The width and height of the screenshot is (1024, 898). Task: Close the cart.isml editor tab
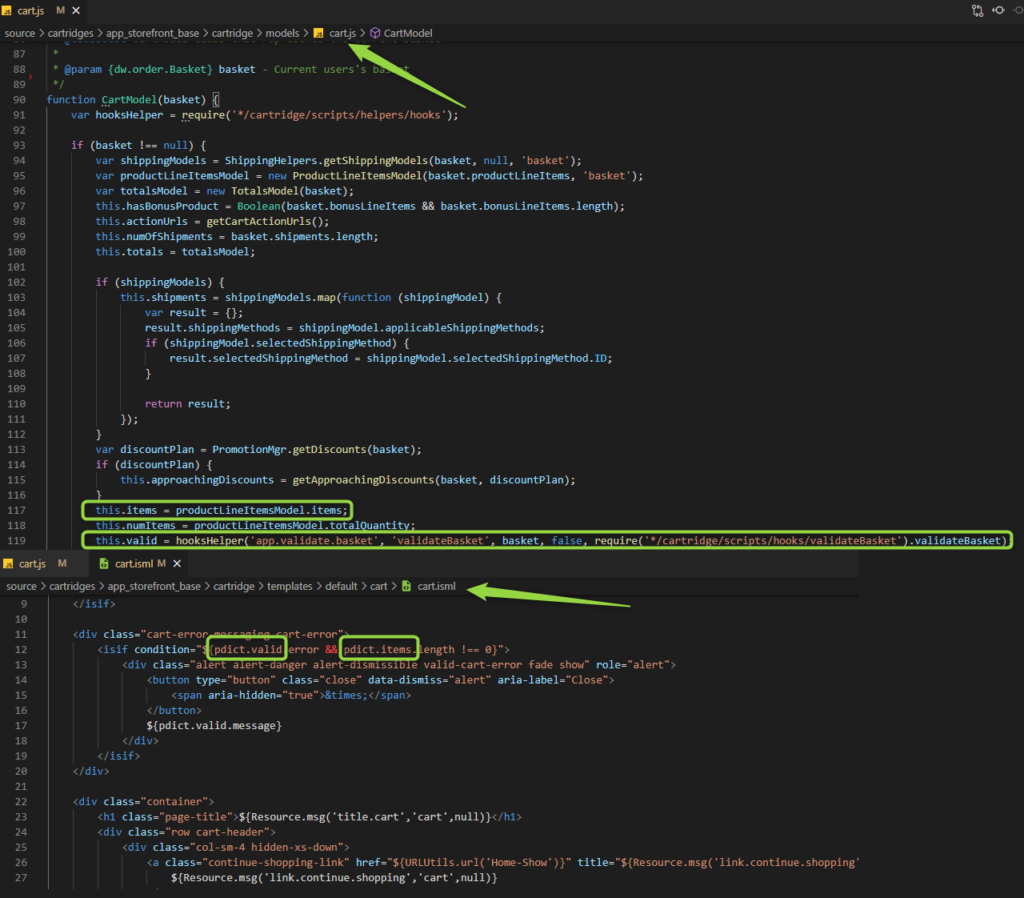[x=177, y=564]
